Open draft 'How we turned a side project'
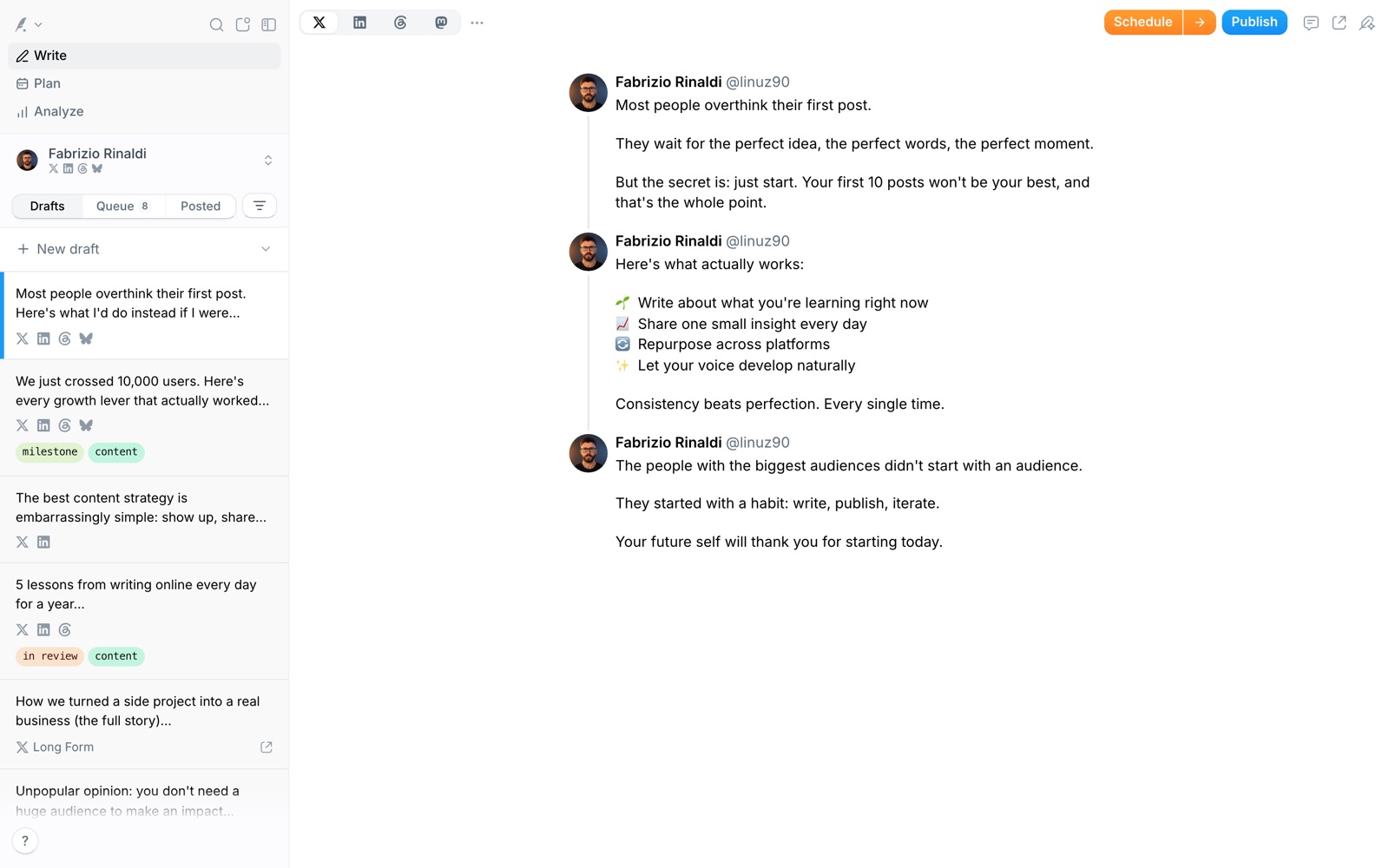Viewport: 1389px width, 868px height. (144, 724)
